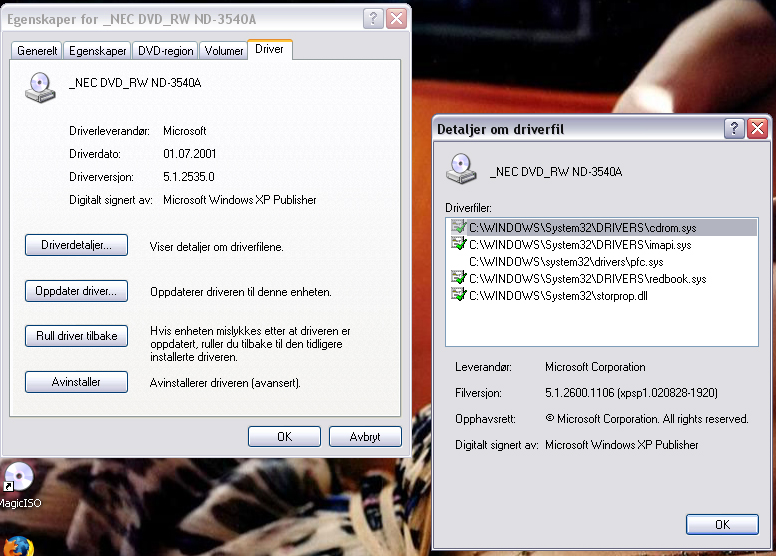The image size is (776, 556).
Task: Cancel with the Avbryt button
Action: [365, 437]
